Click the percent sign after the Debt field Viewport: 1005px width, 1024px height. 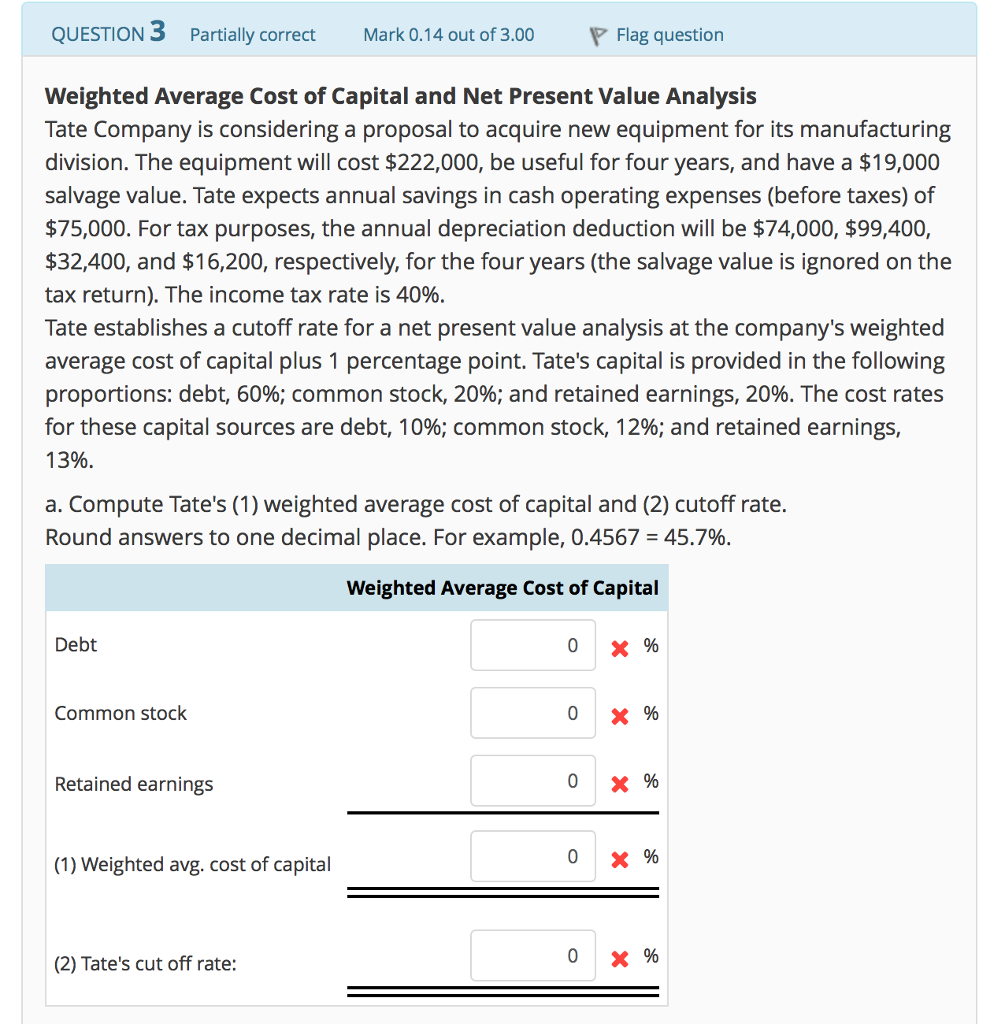click(x=650, y=645)
